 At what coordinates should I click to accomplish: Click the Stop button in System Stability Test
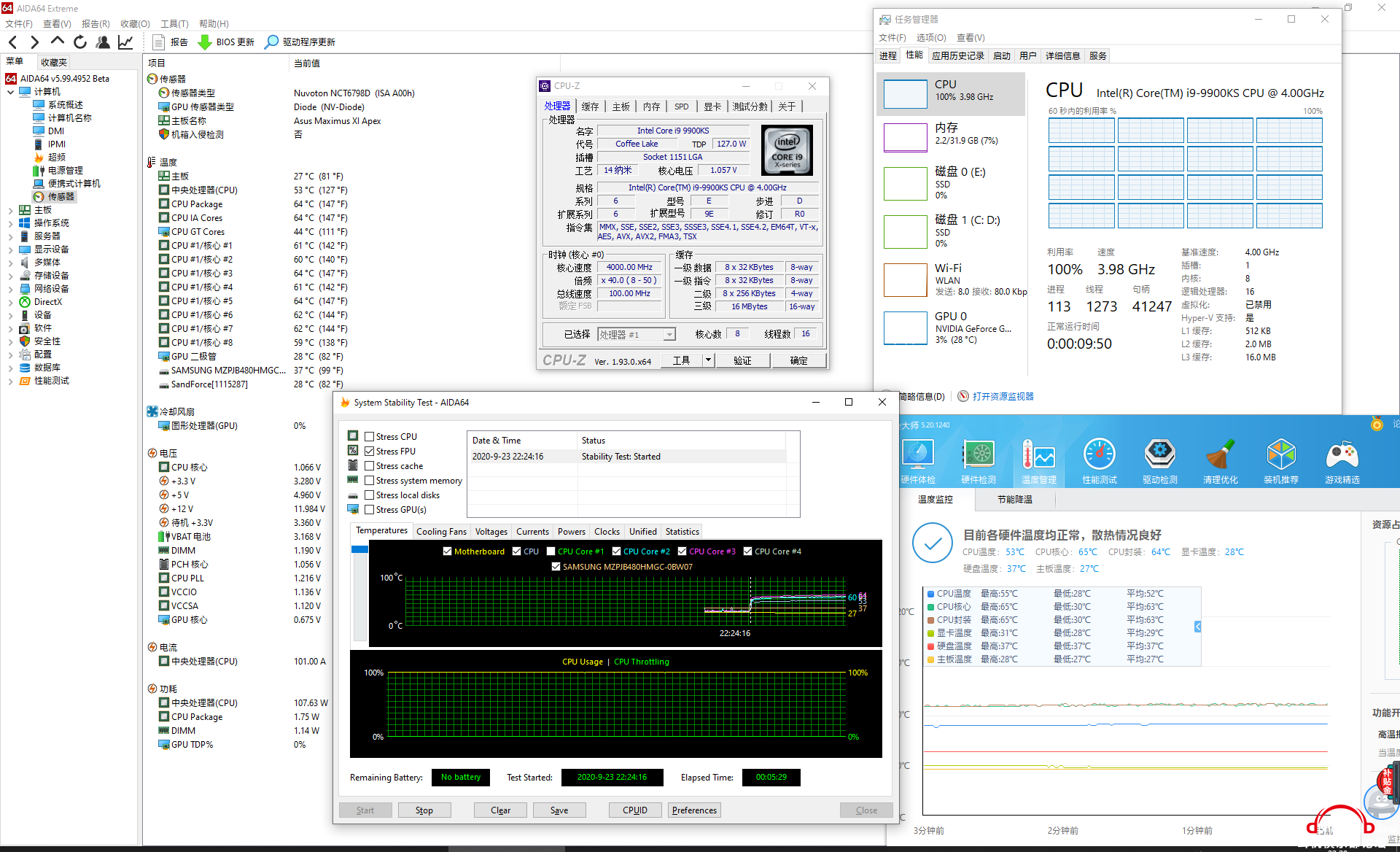422,809
